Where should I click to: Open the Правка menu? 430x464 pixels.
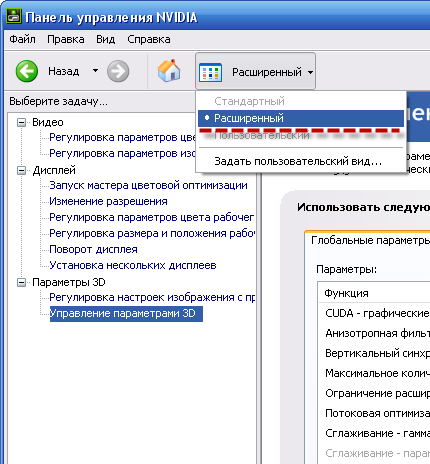click(66, 39)
